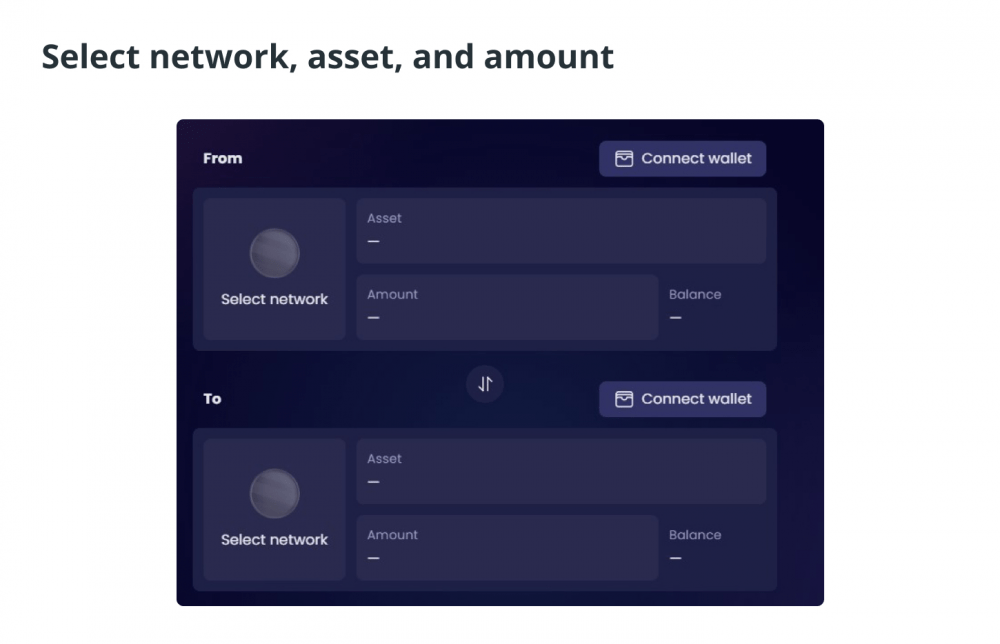The height and width of the screenshot is (644, 1000).
Task: Click the From network globe icon
Action: click(274, 253)
